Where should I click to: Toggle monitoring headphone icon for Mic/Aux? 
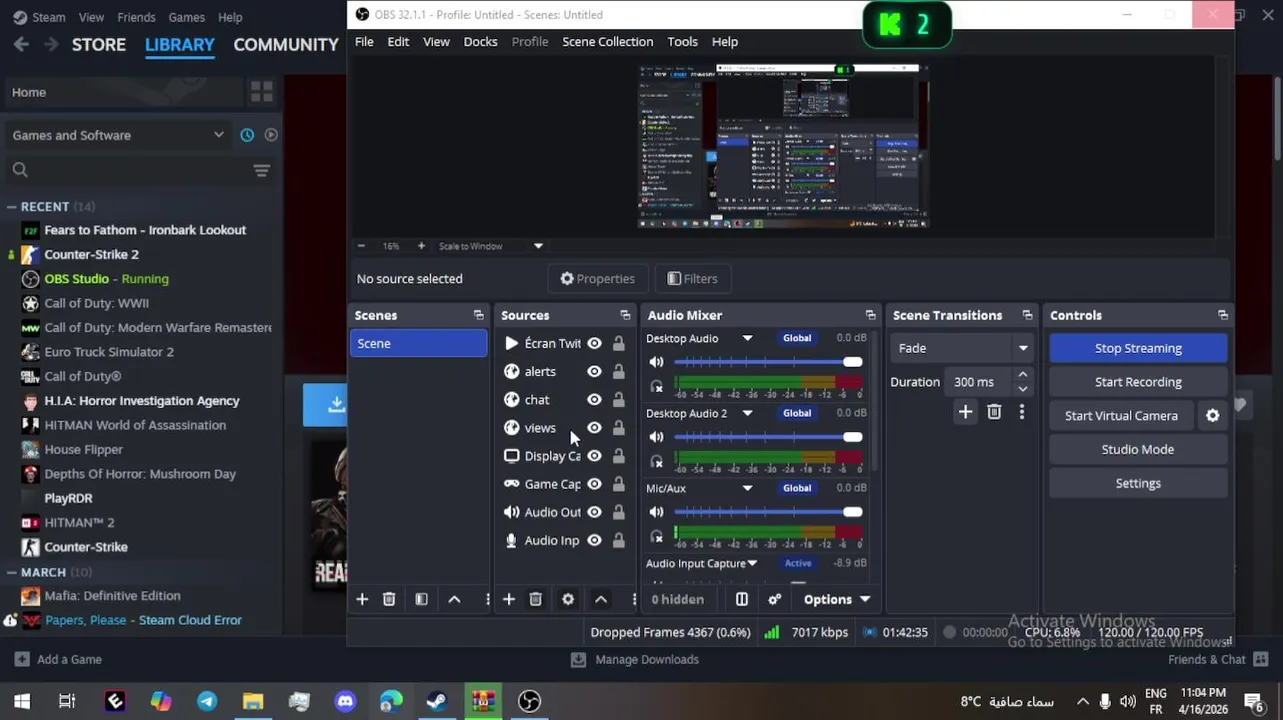[x=656, y=537]
